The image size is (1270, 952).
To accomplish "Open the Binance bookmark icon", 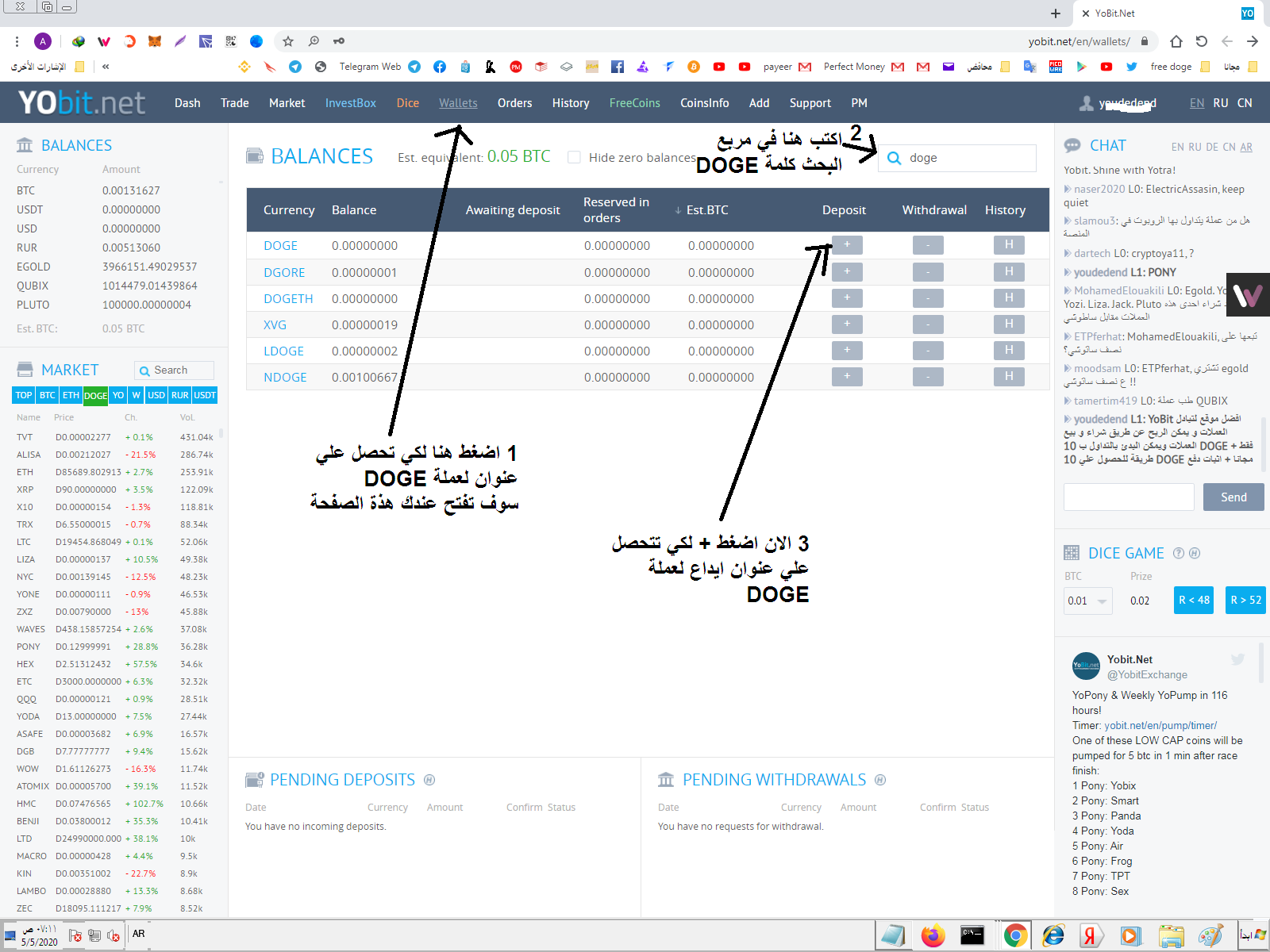I will 244,67.
